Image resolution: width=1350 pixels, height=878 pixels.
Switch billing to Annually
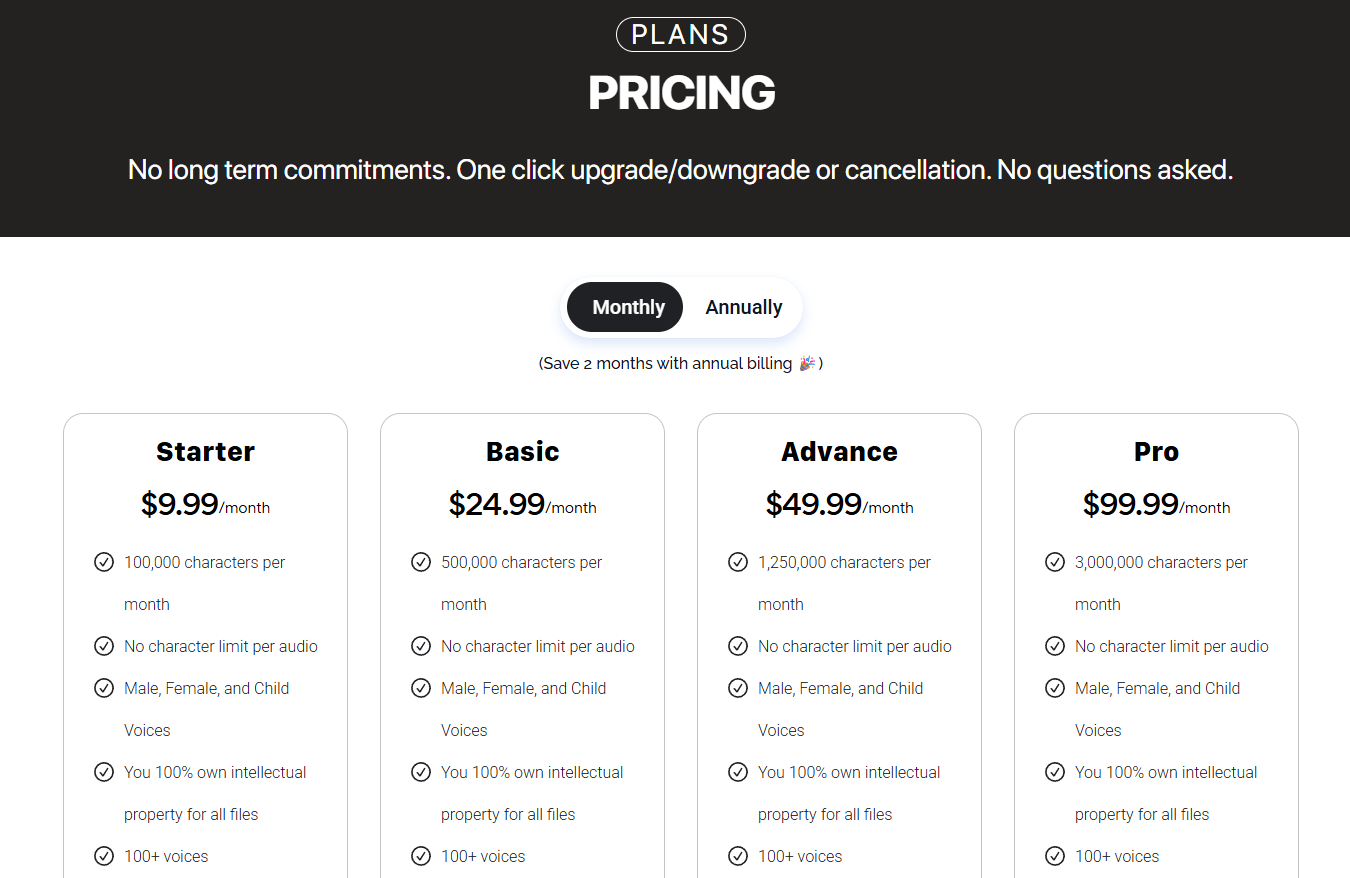point(743,307)
